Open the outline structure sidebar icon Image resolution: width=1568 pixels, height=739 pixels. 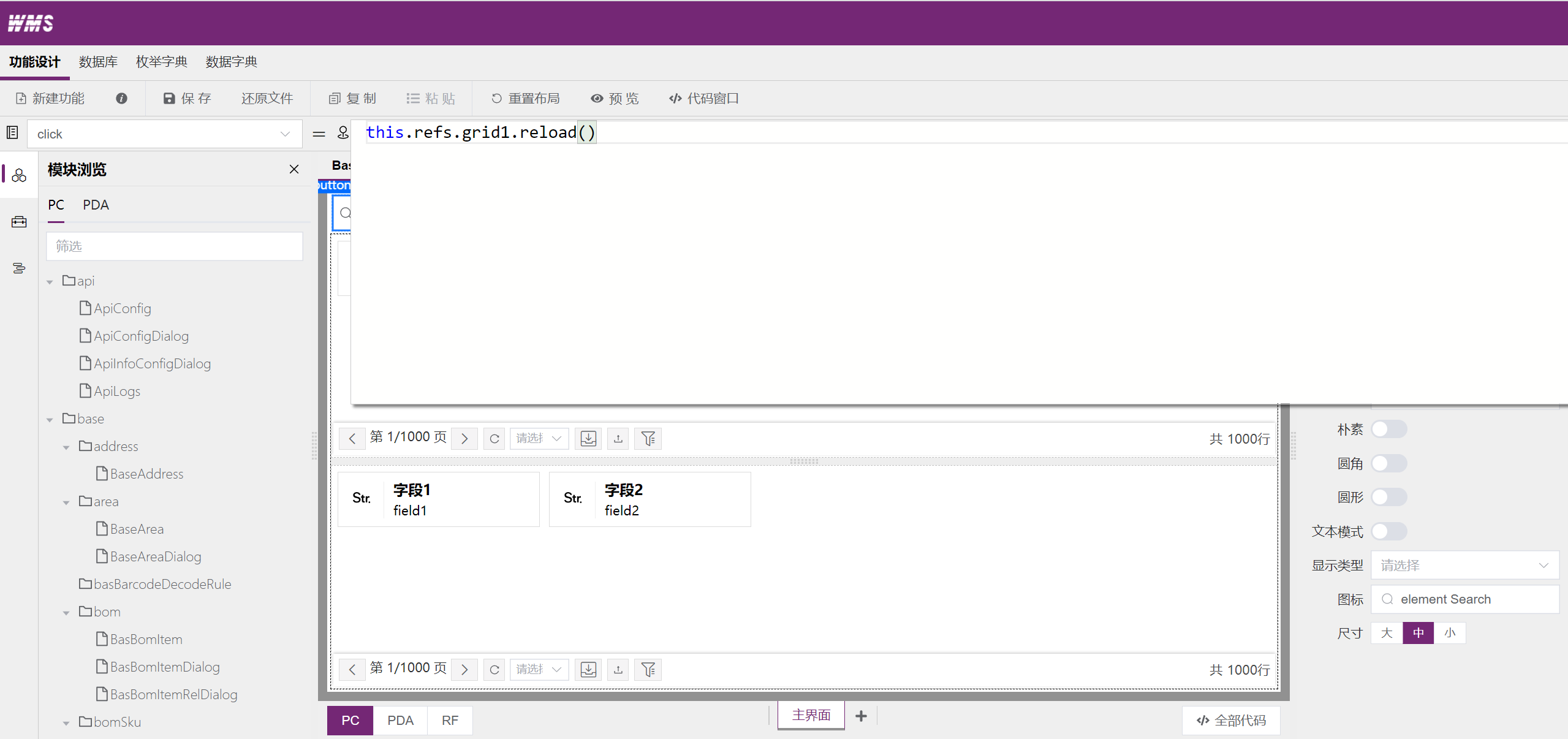point(19,268)
